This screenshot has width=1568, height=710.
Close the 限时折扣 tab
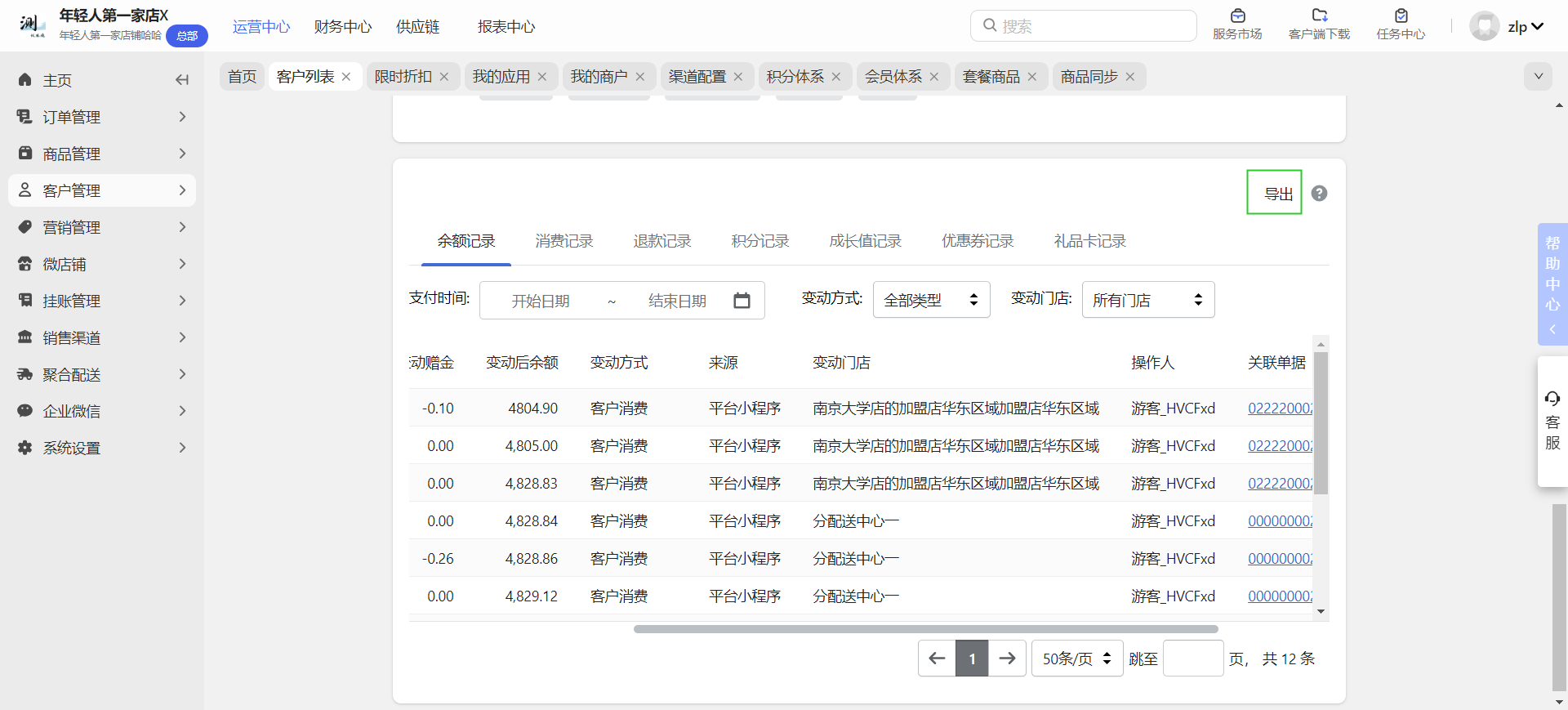444,77
